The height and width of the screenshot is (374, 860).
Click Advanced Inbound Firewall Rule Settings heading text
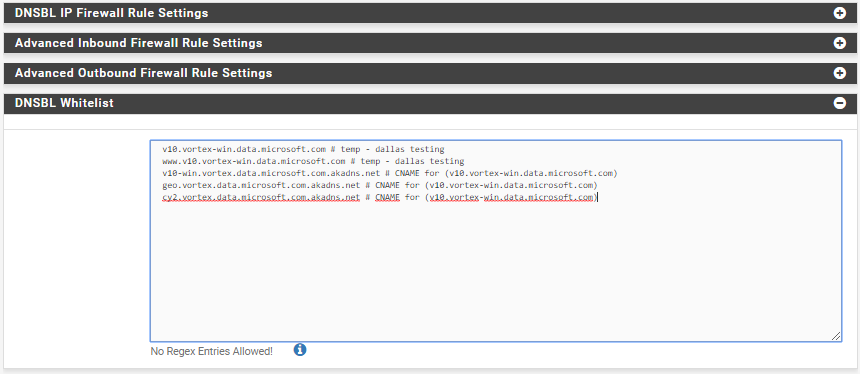(138, 43)
